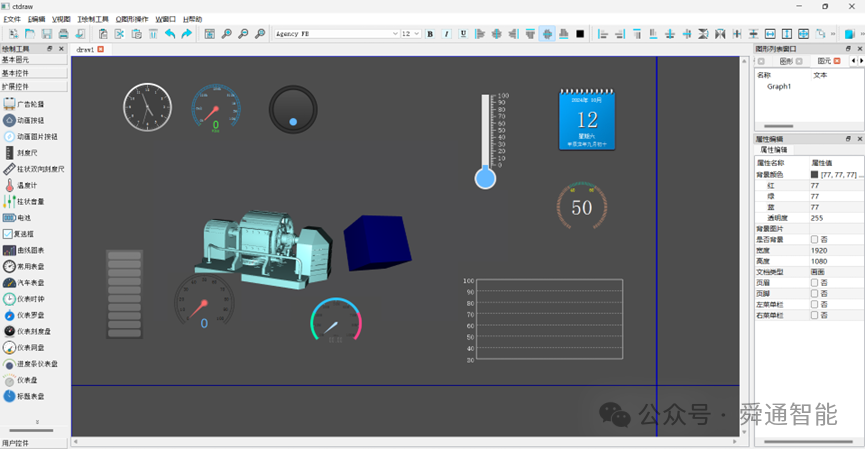Click the zoom in magnifier icon
This screenshot has height=449, width=865.
[x=226, y=34]
